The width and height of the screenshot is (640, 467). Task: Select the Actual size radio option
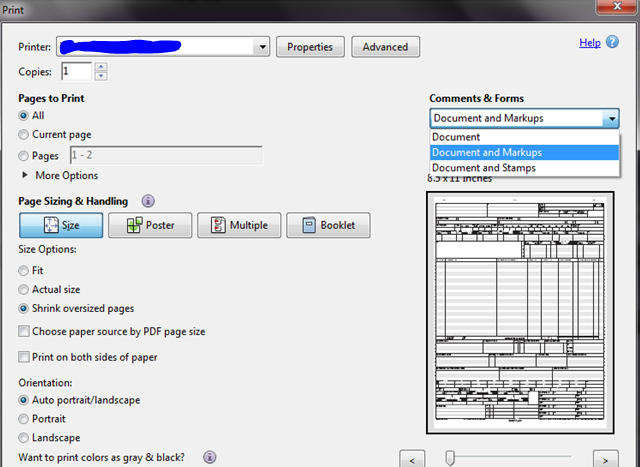click(x=24, y=290)
